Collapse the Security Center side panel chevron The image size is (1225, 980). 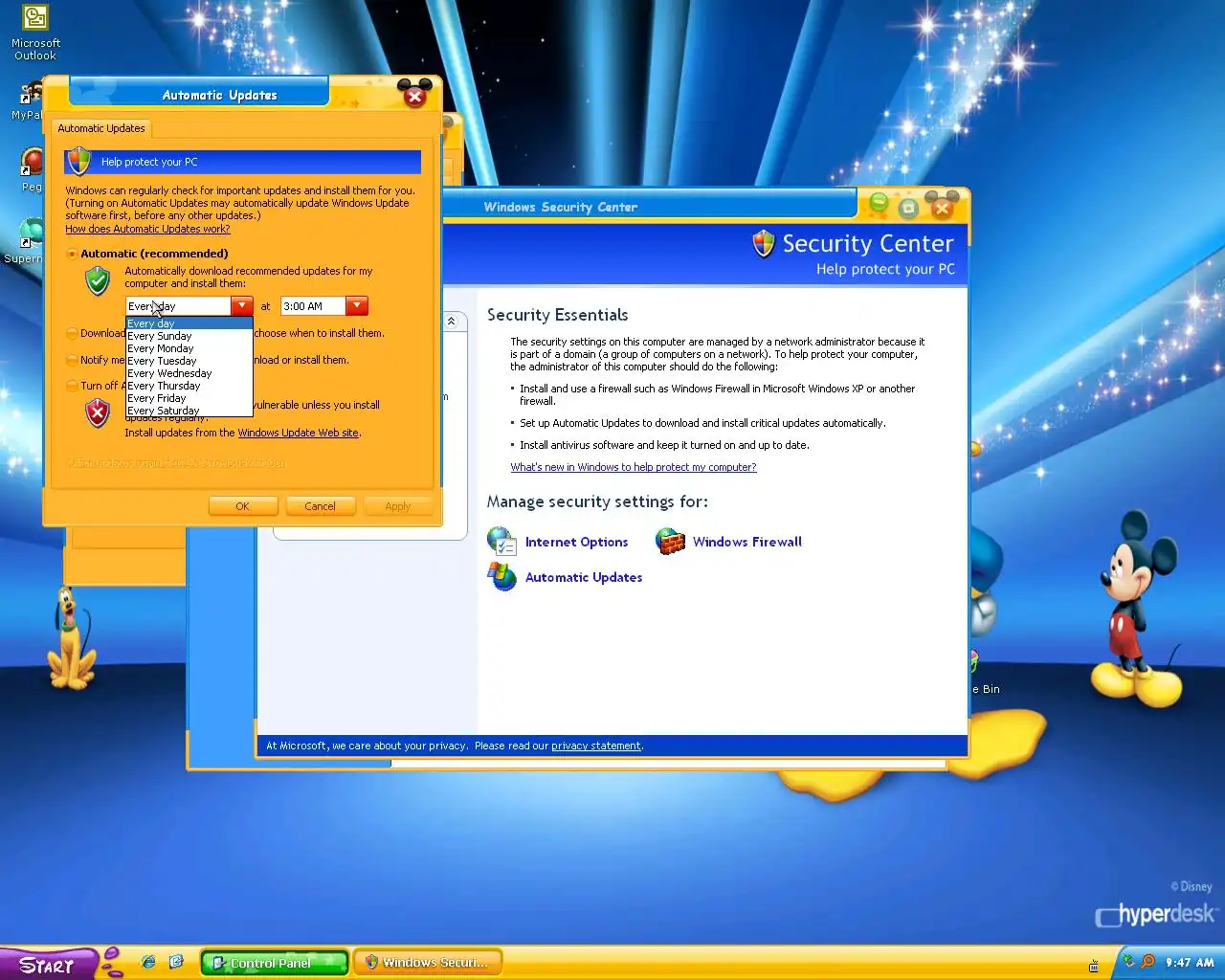[451, 322]
